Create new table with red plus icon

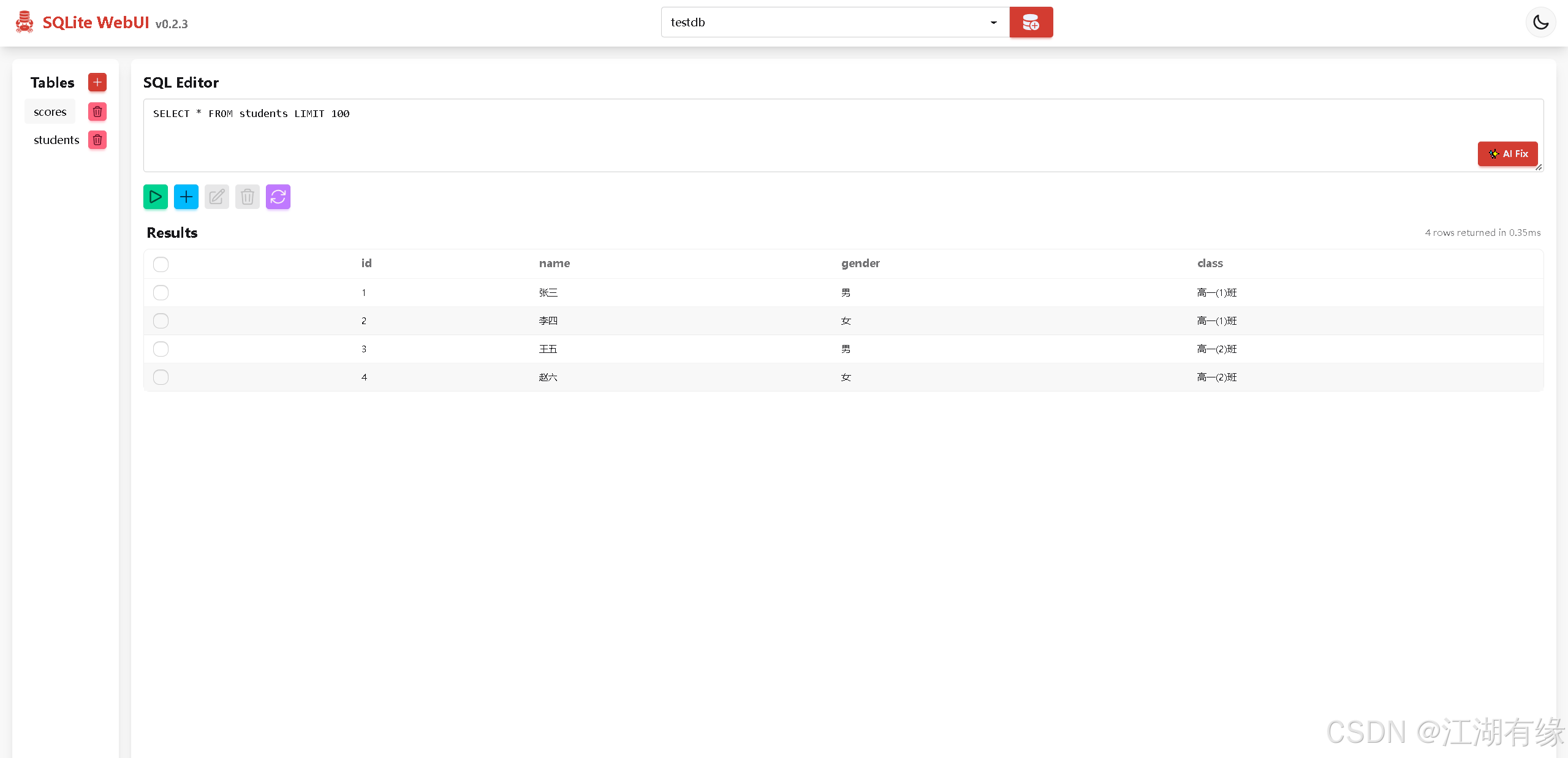point(97,82)
